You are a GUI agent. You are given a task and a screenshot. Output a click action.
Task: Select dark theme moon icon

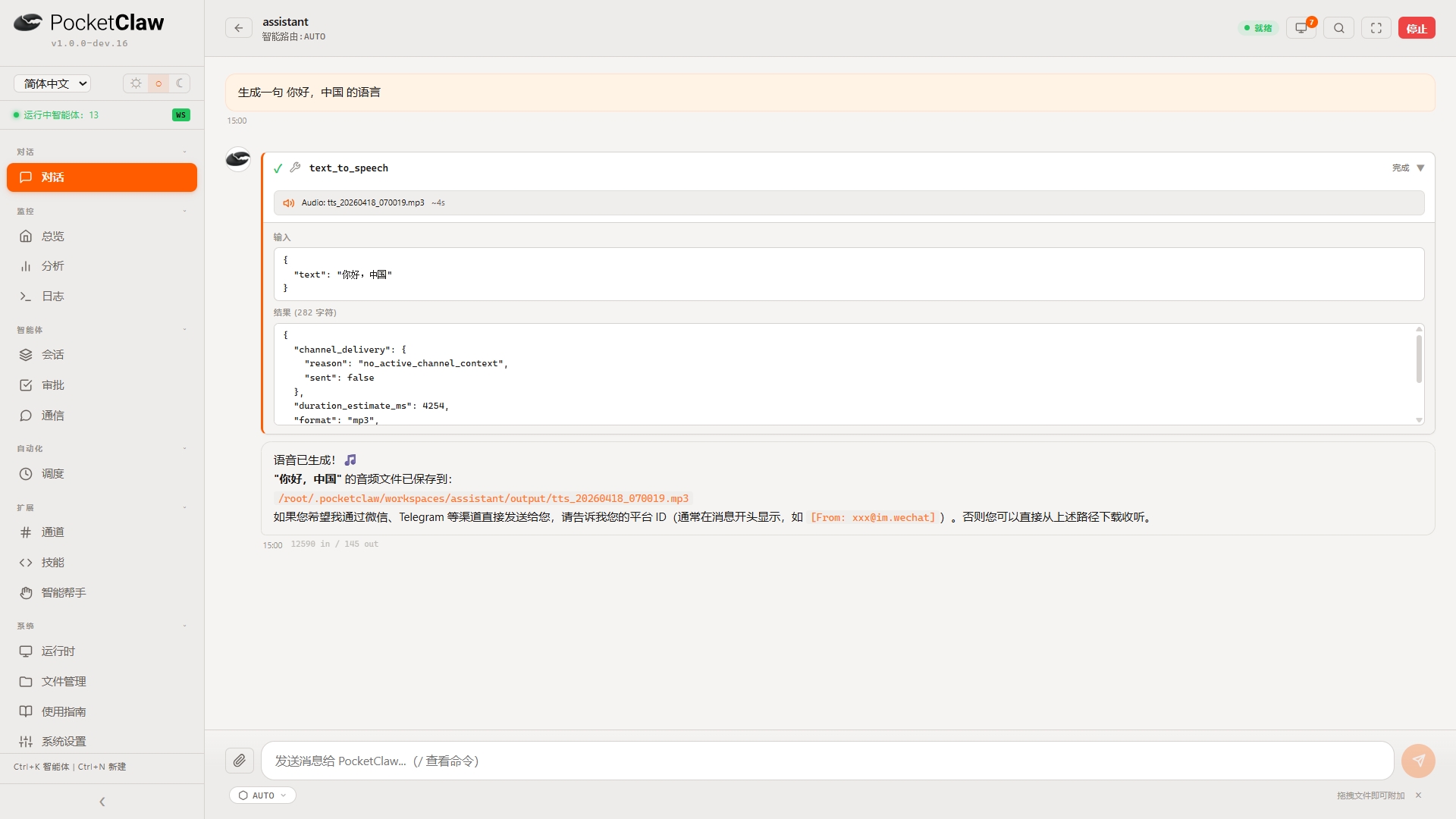tap(180, 83)
